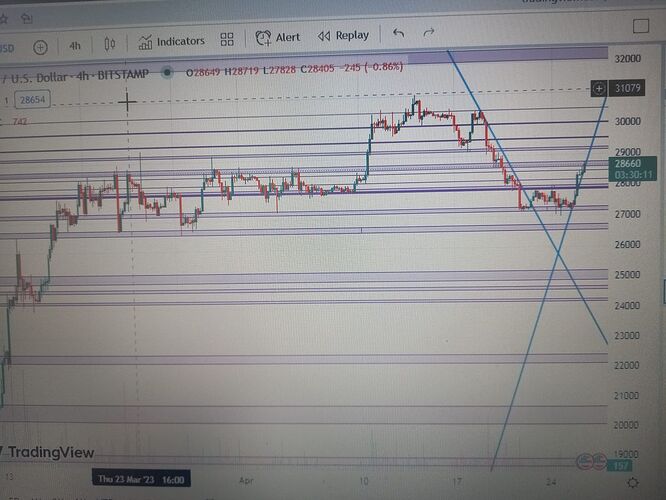The height and width of the screenshot is (500, 666).
Task: Open the indicator templates grid icon
Action: [227, 40]
